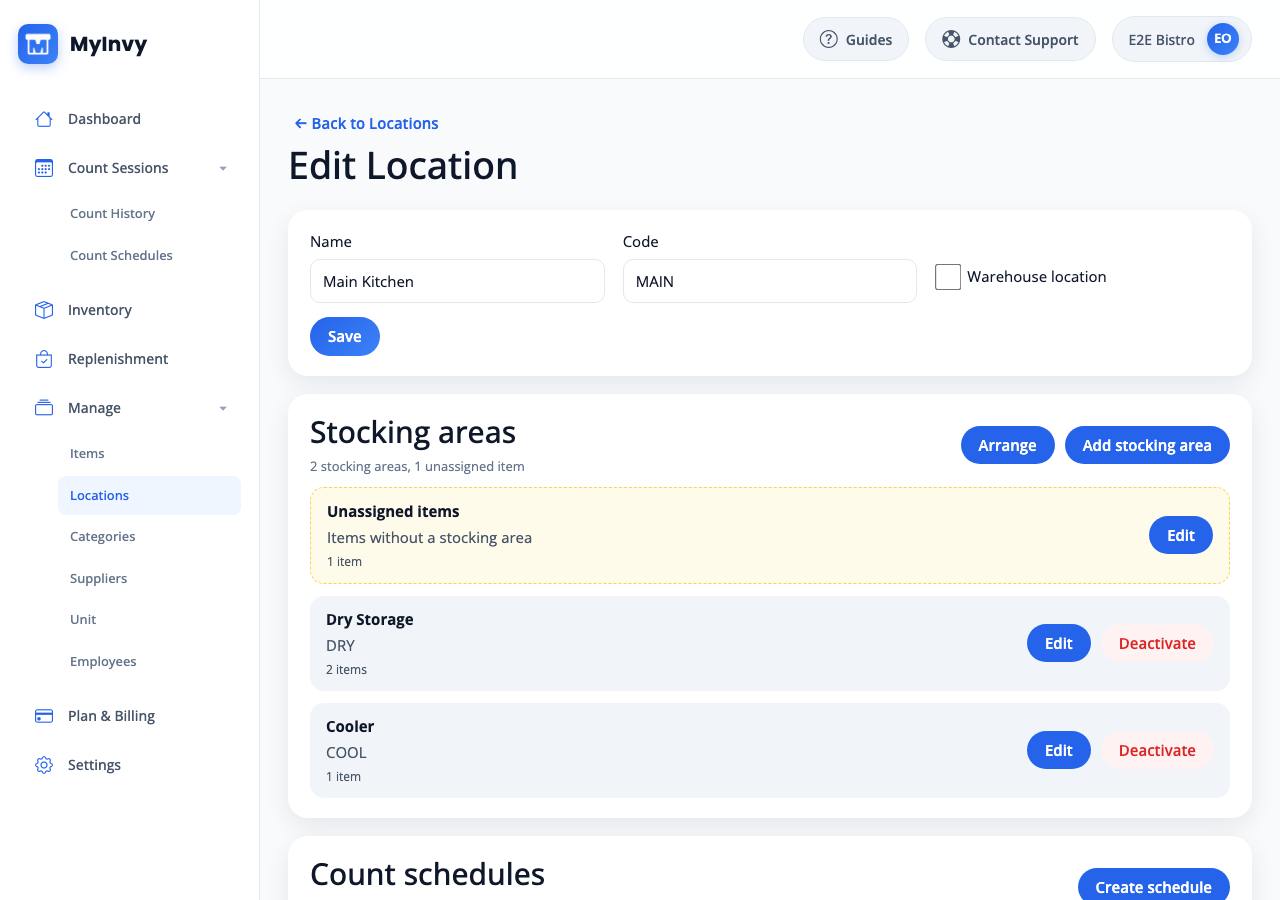Click the '2 items' count text

(346, 669)
